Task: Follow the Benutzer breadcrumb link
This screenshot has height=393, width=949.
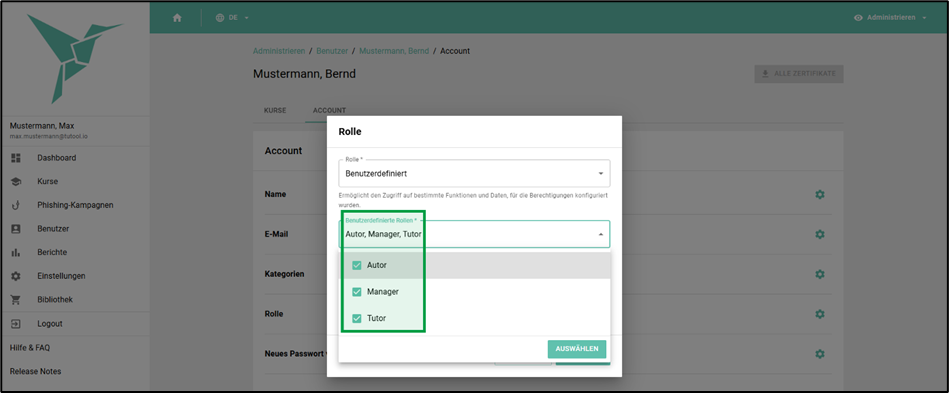Action: pyautogui.click(x=332, y=51)
